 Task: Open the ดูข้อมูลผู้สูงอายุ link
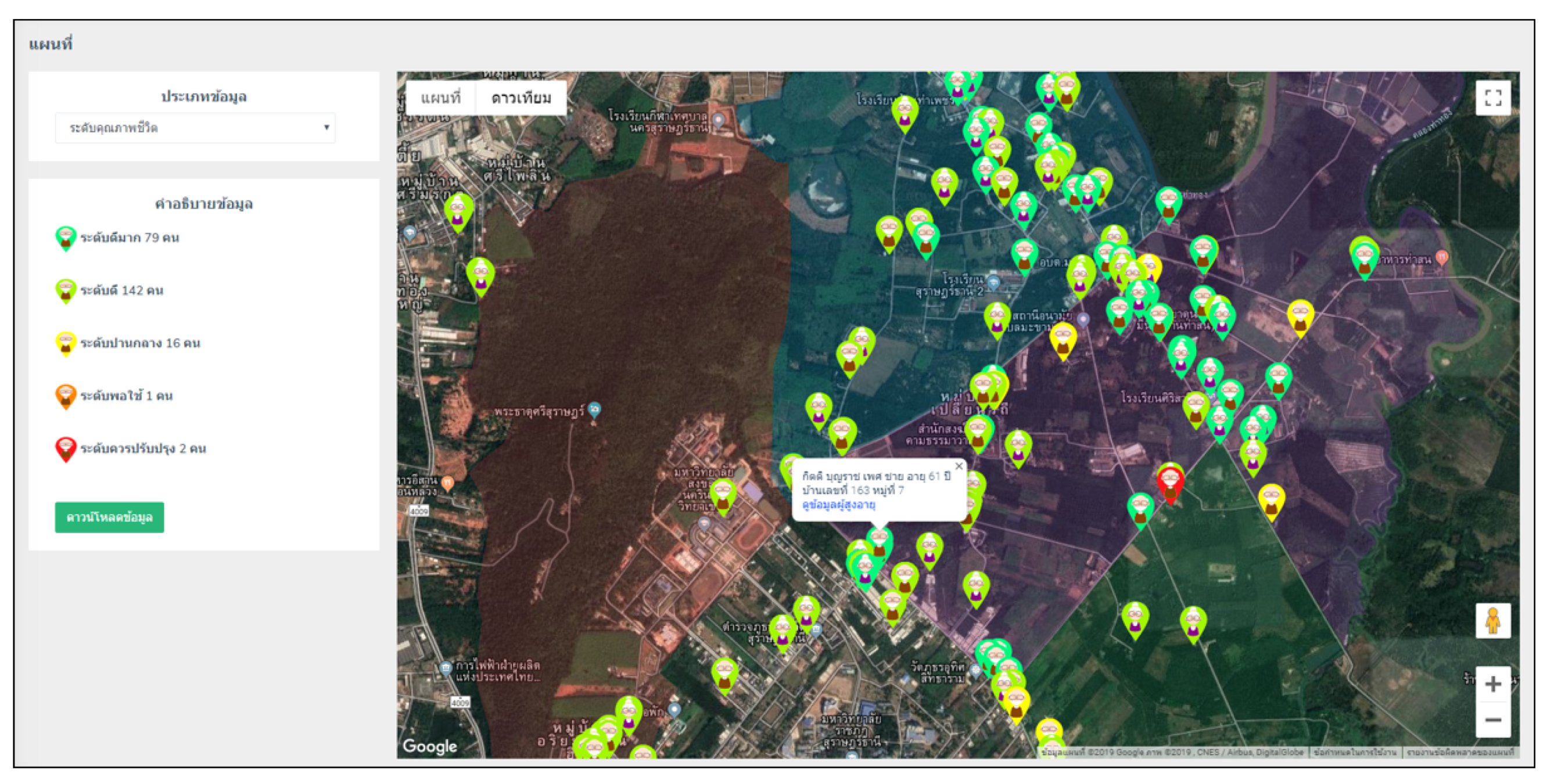tap(839, 505)
